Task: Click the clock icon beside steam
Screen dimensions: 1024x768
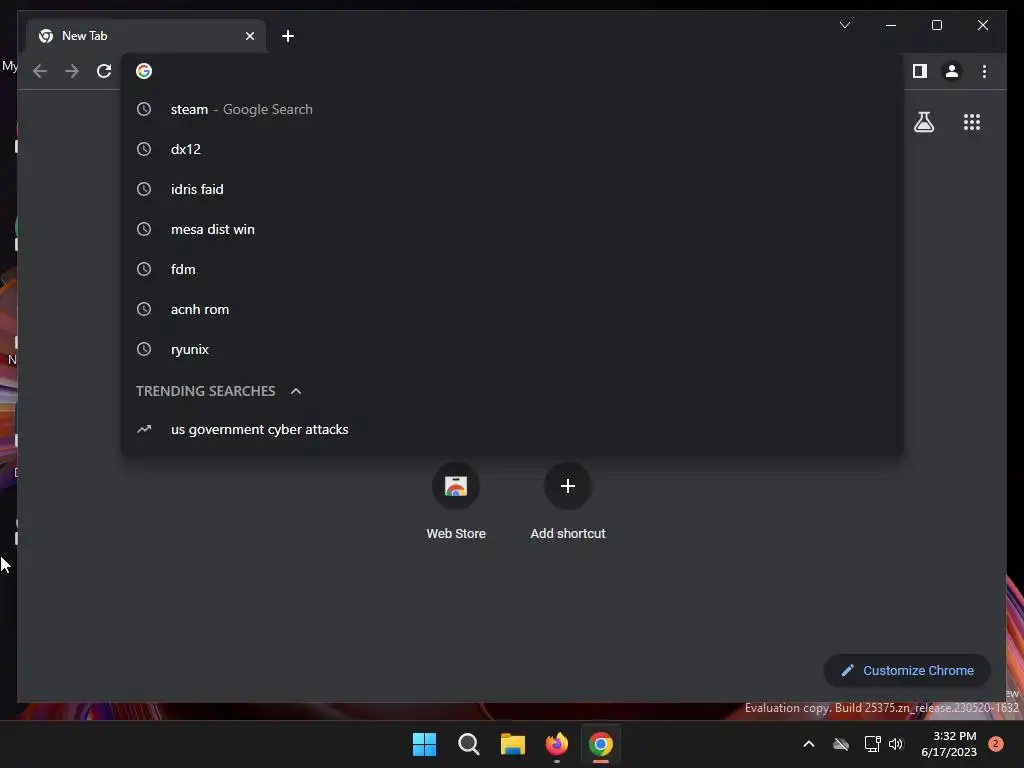Action: [x=144, y=109]
